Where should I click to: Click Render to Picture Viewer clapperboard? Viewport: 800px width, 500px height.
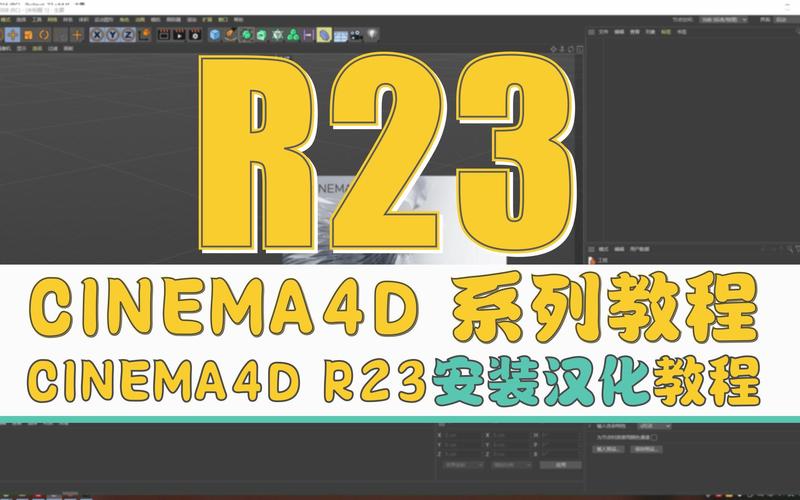pos(179,35)
